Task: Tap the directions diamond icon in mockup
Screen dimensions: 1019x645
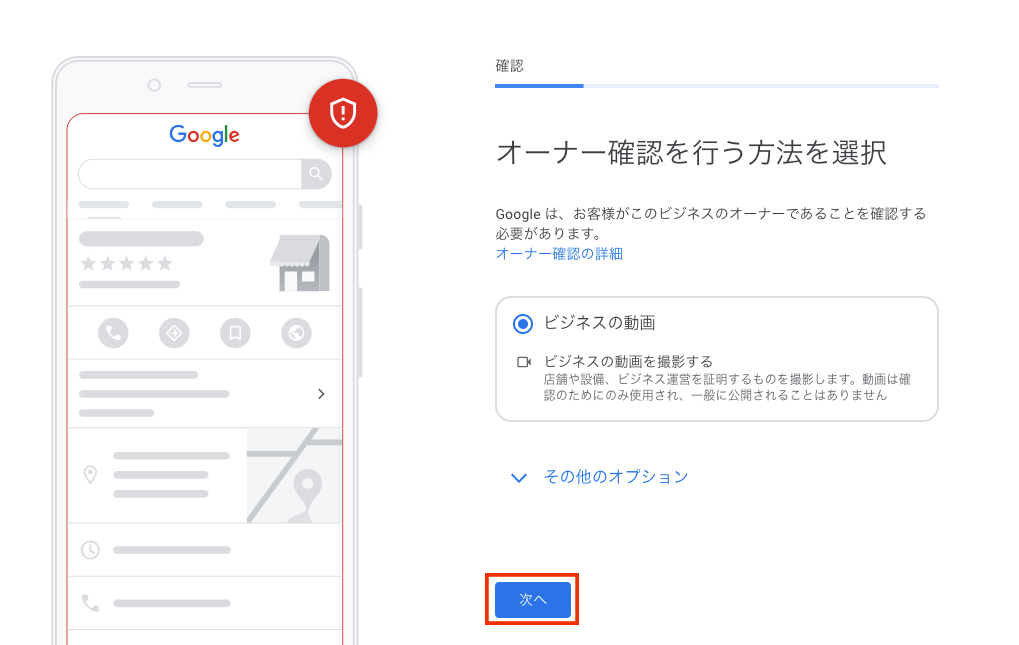Action: point(174,333)
